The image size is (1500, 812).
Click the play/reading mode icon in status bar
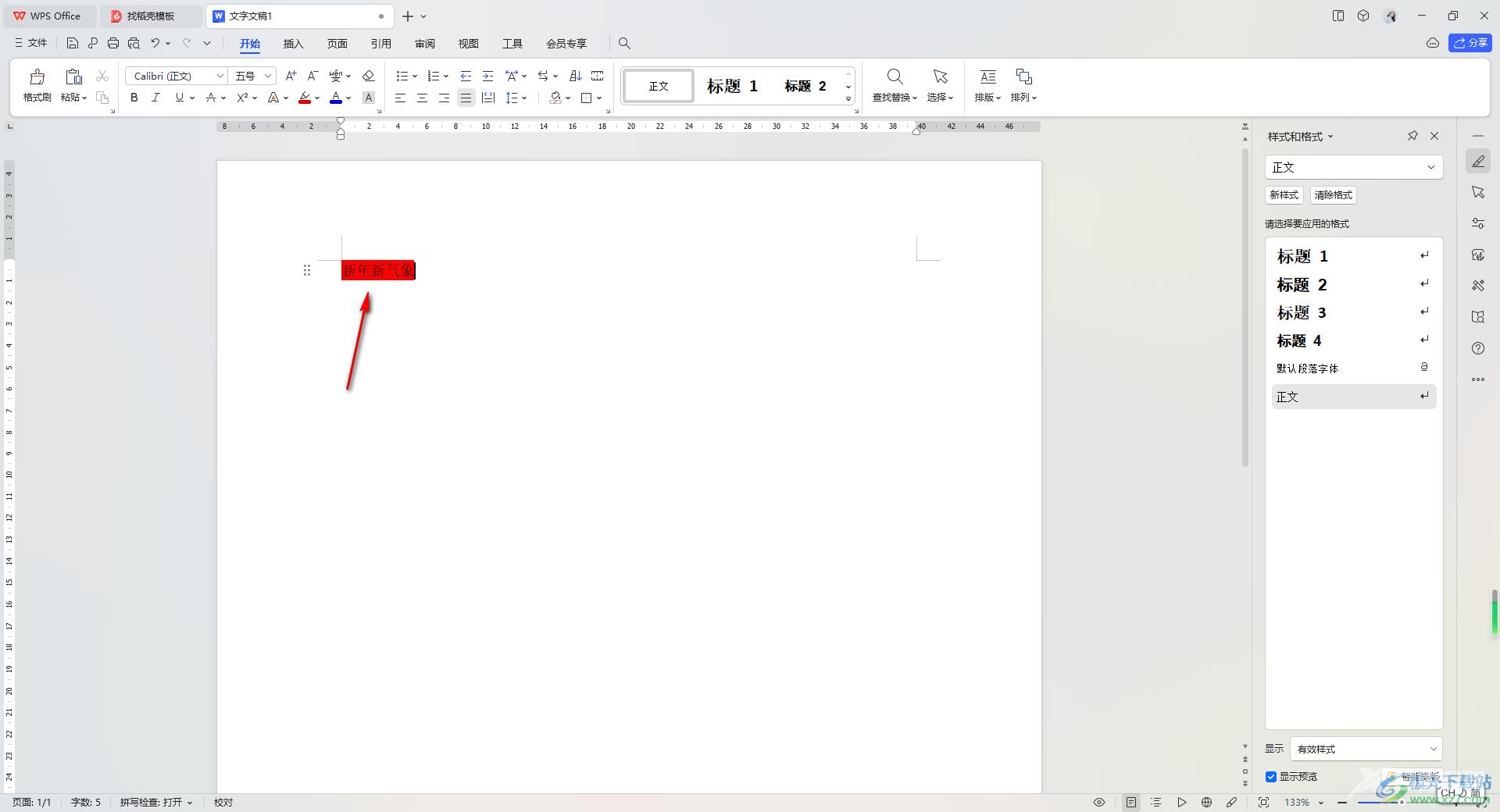coord(1182,802)
